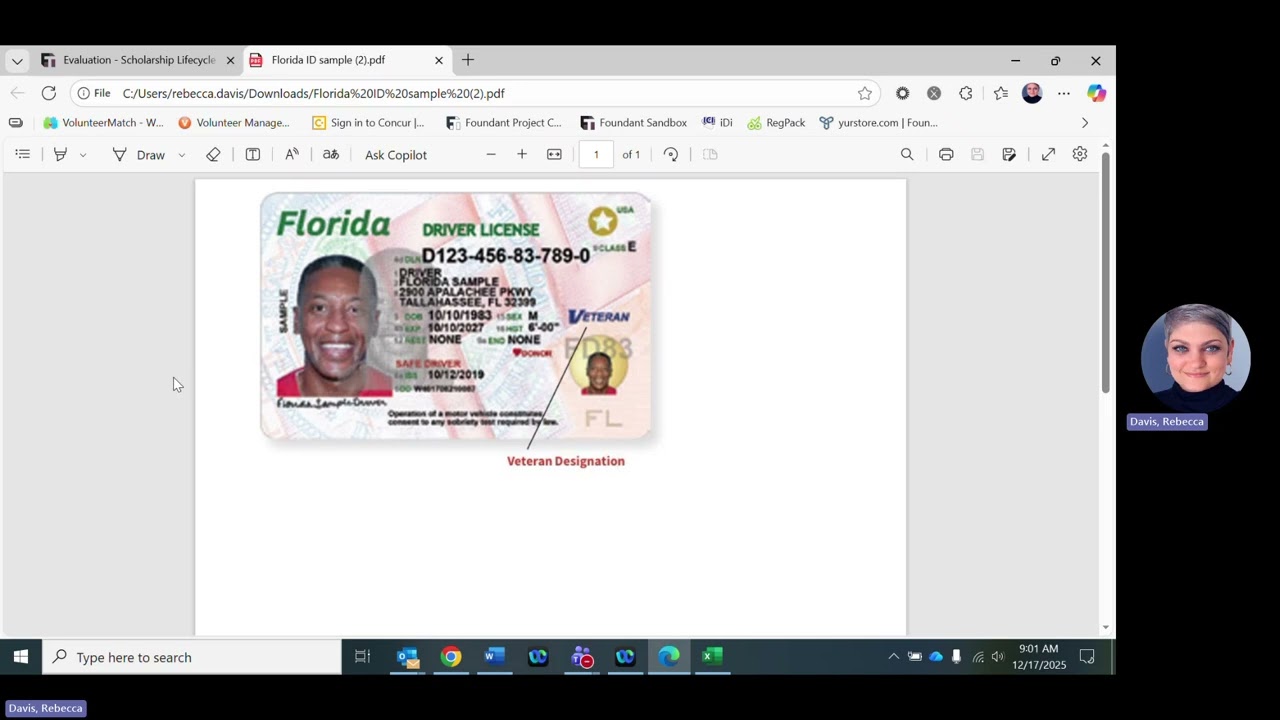Open the Extensions puzzle icon

[x=965, y=93]
